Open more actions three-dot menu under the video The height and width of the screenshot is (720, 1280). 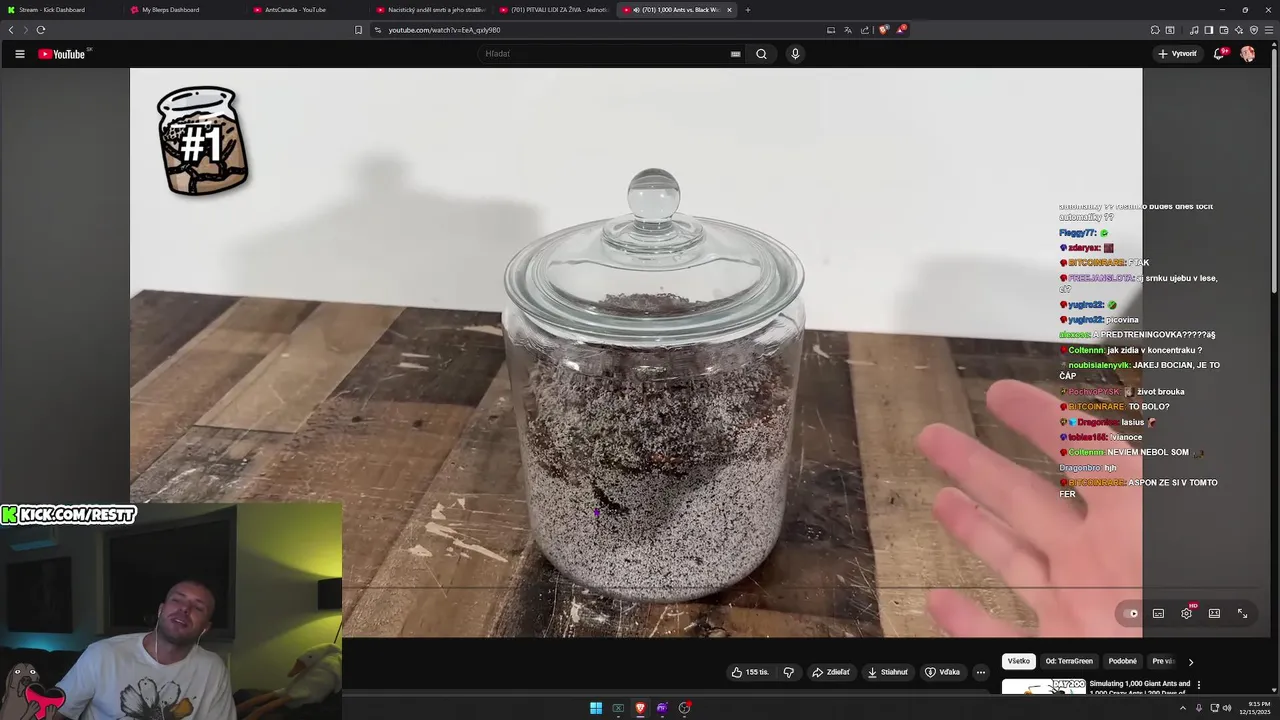[x=981, y=672]
